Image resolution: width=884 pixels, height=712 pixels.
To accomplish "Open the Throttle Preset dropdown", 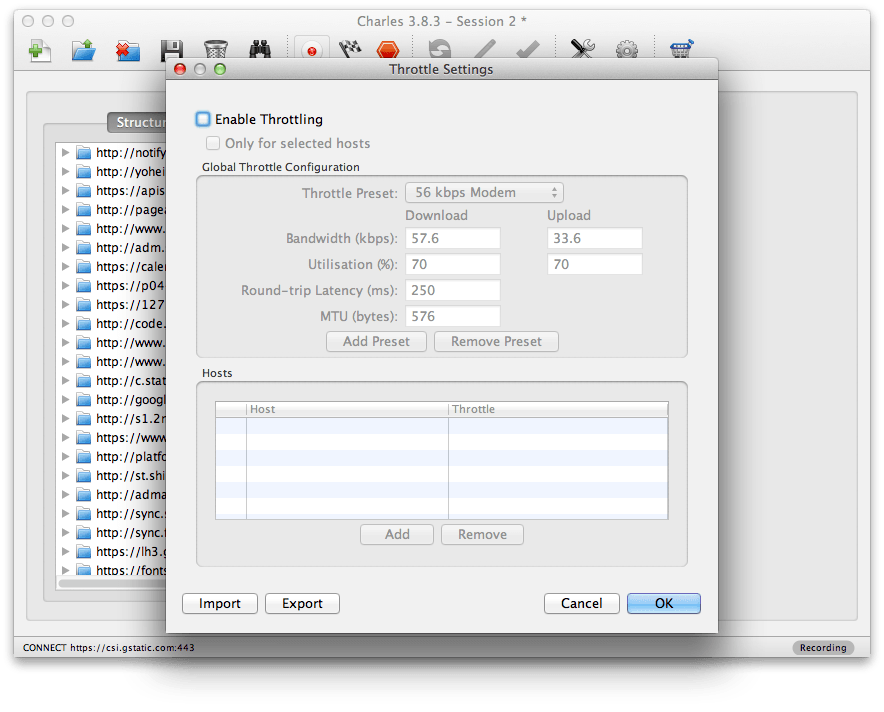I will 484,193.
